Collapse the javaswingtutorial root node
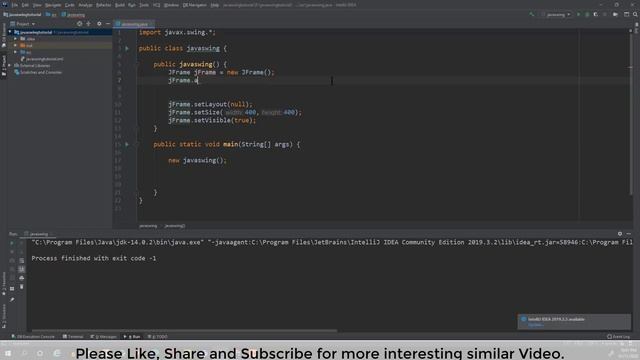The width and height of the screenshot is (640, 360). [x=10, y=32]
